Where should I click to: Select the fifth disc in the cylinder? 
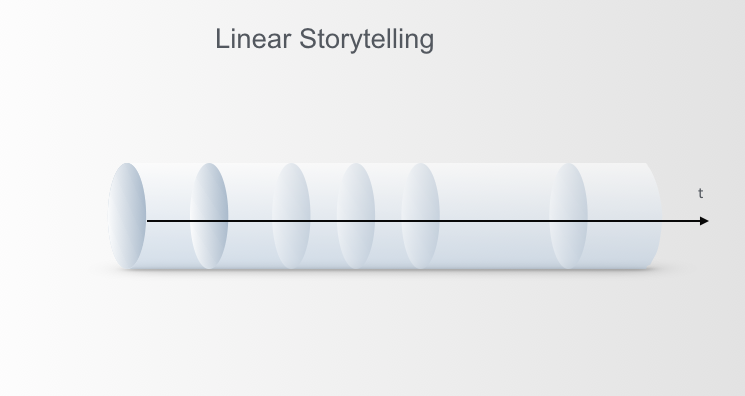tap(420, 216)
